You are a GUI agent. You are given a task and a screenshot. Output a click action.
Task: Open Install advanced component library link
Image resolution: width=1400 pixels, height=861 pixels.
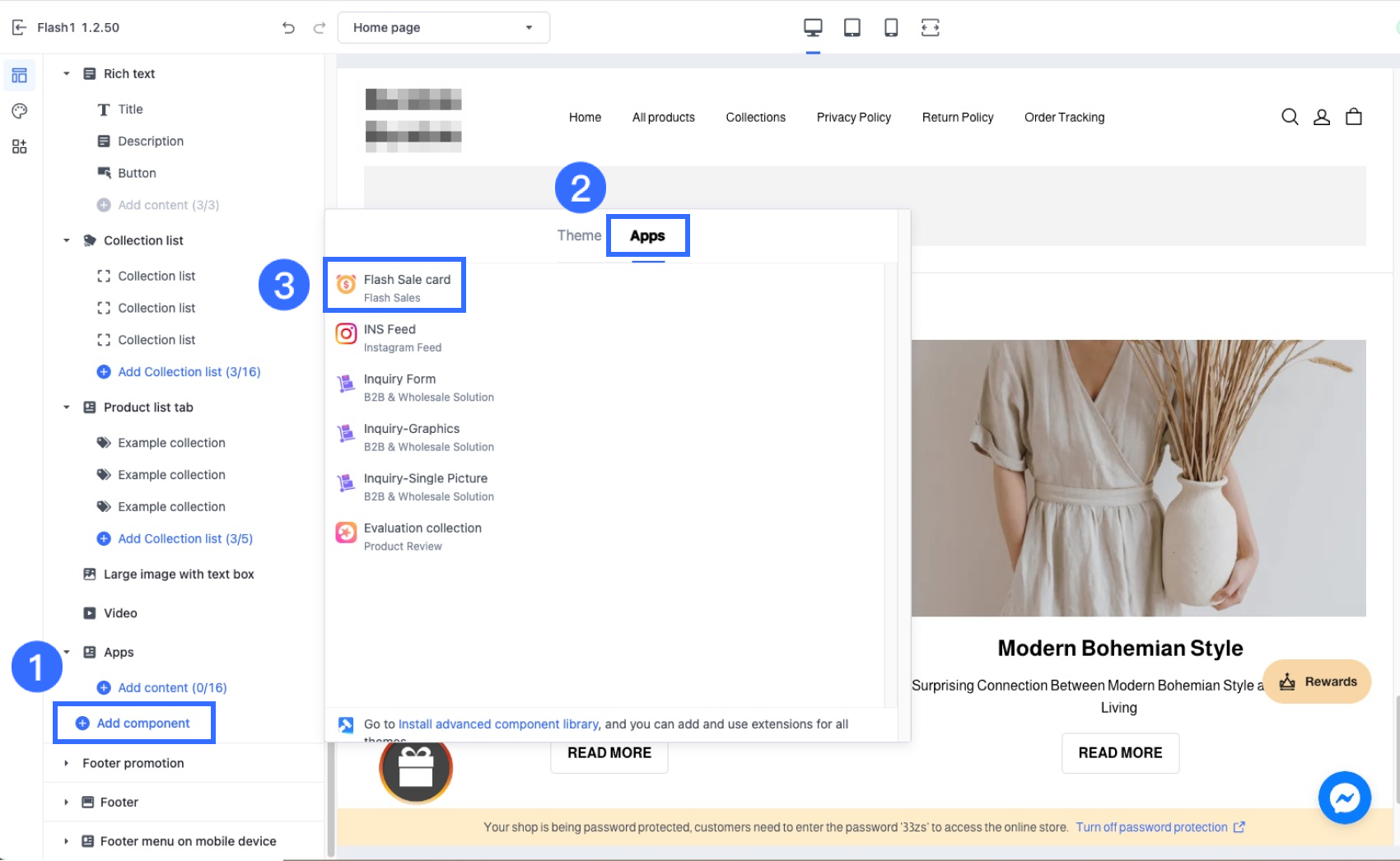[498, 724]
